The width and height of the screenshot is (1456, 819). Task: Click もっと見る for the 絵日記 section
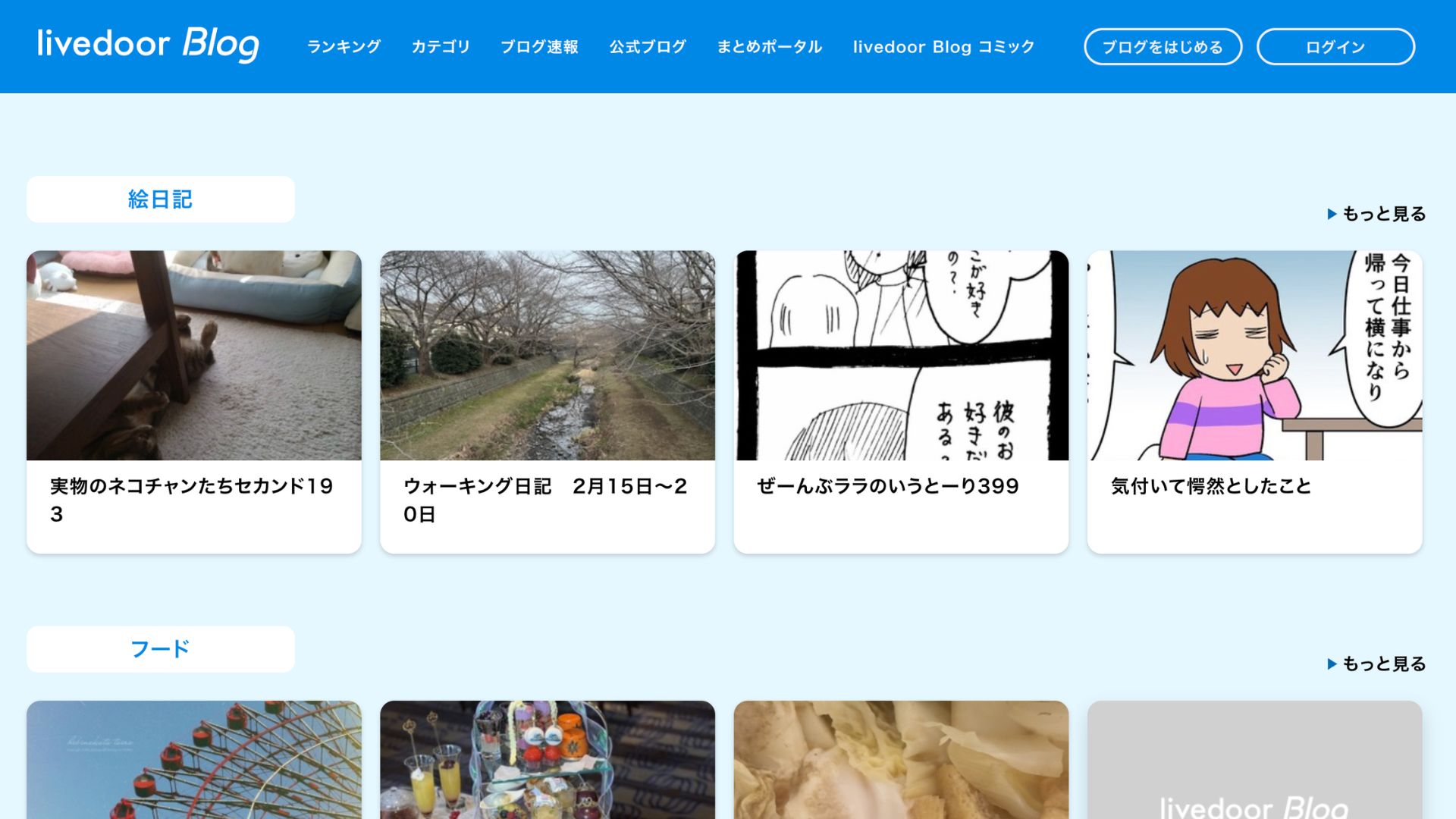point(1377,214)
